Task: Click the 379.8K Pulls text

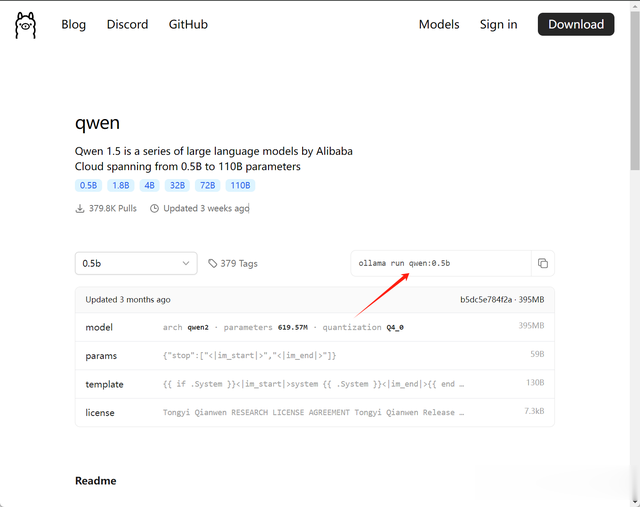Action: [113, 209]
